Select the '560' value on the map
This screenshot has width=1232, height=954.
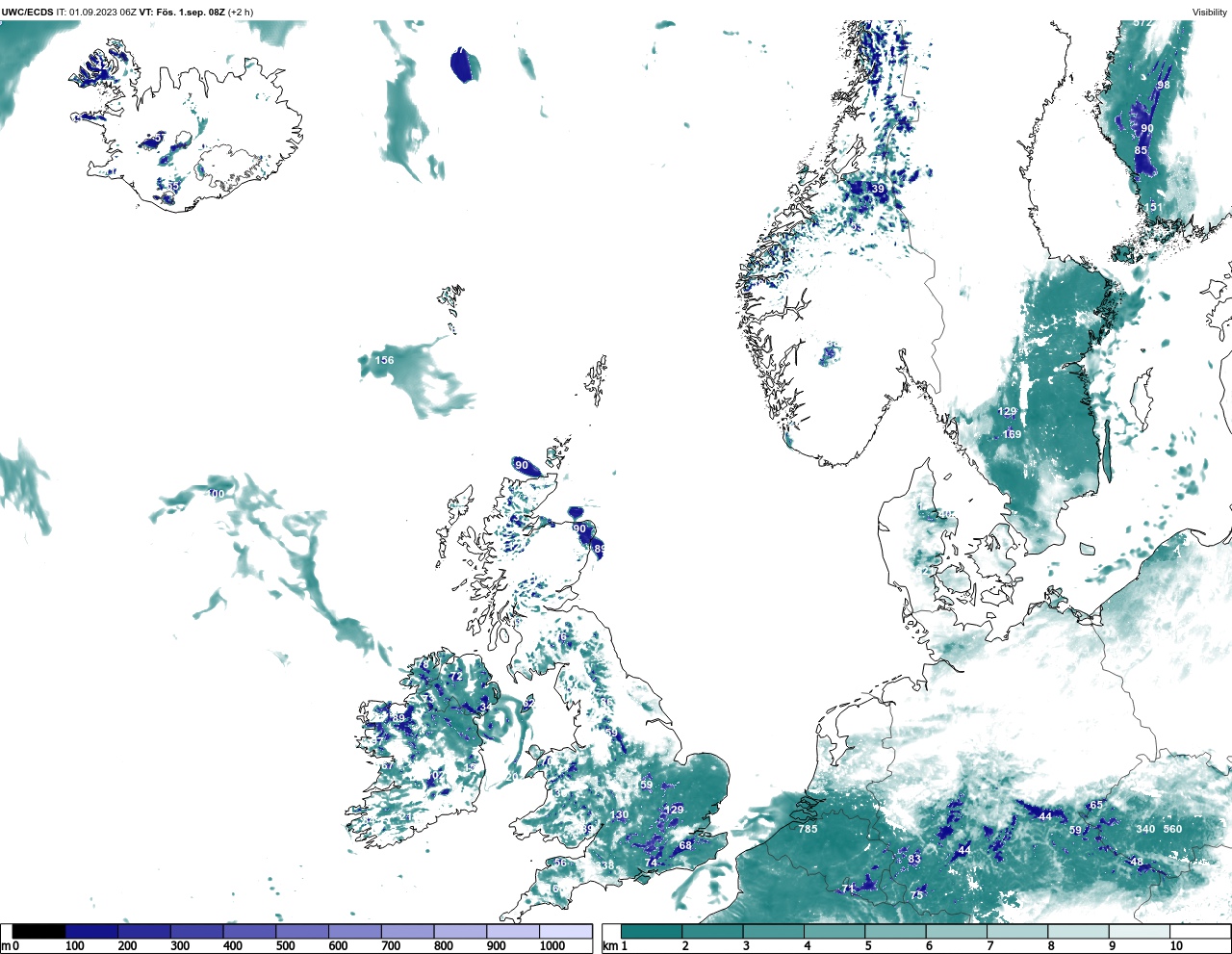tap(1172, 829)
